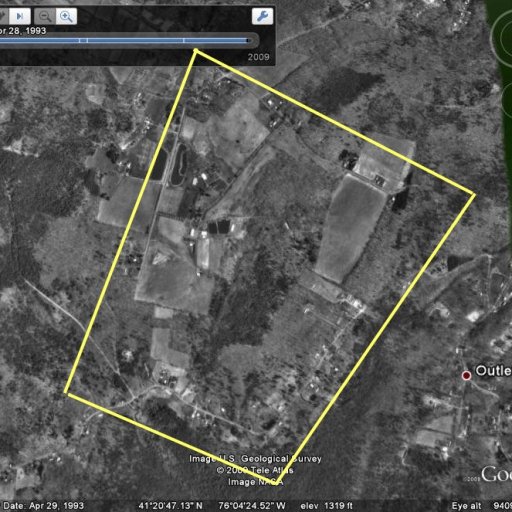The image size is (512, 512).
Task: Click the imagery date in status bar
Action: point(43,506)
